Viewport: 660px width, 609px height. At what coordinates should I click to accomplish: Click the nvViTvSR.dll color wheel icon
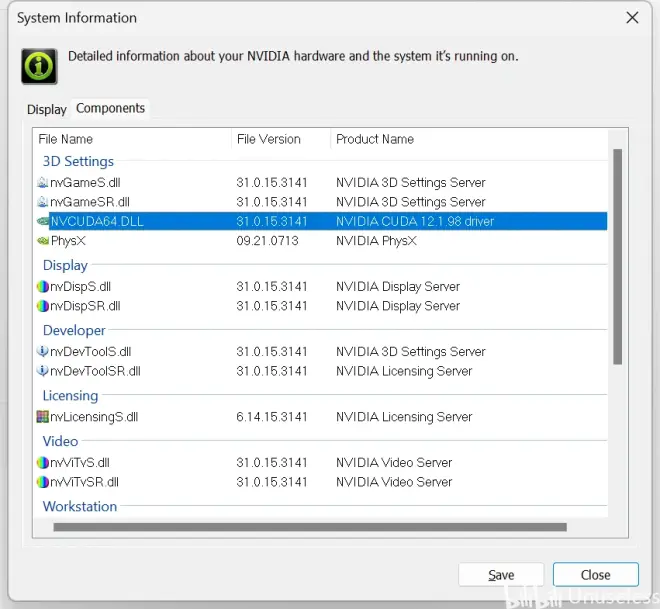[43, 482]
